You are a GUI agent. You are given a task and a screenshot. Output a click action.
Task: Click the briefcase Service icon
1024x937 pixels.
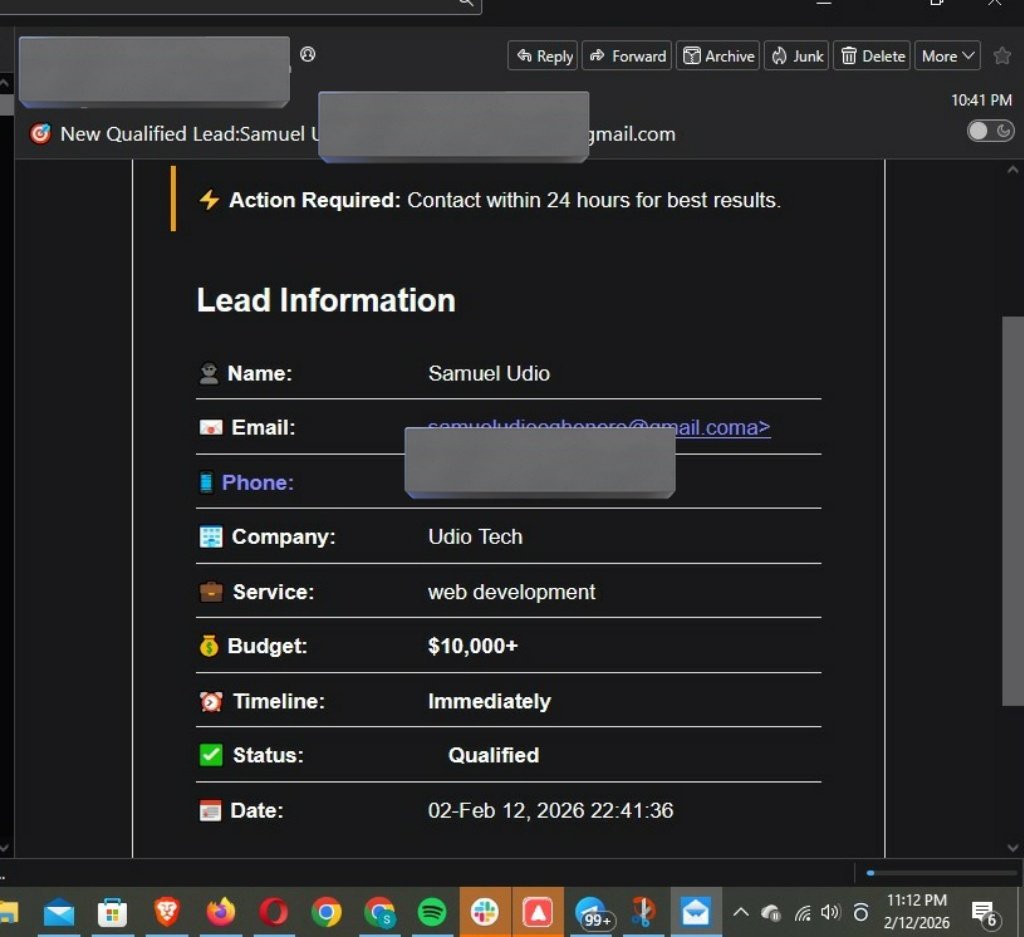coord(210,592)
